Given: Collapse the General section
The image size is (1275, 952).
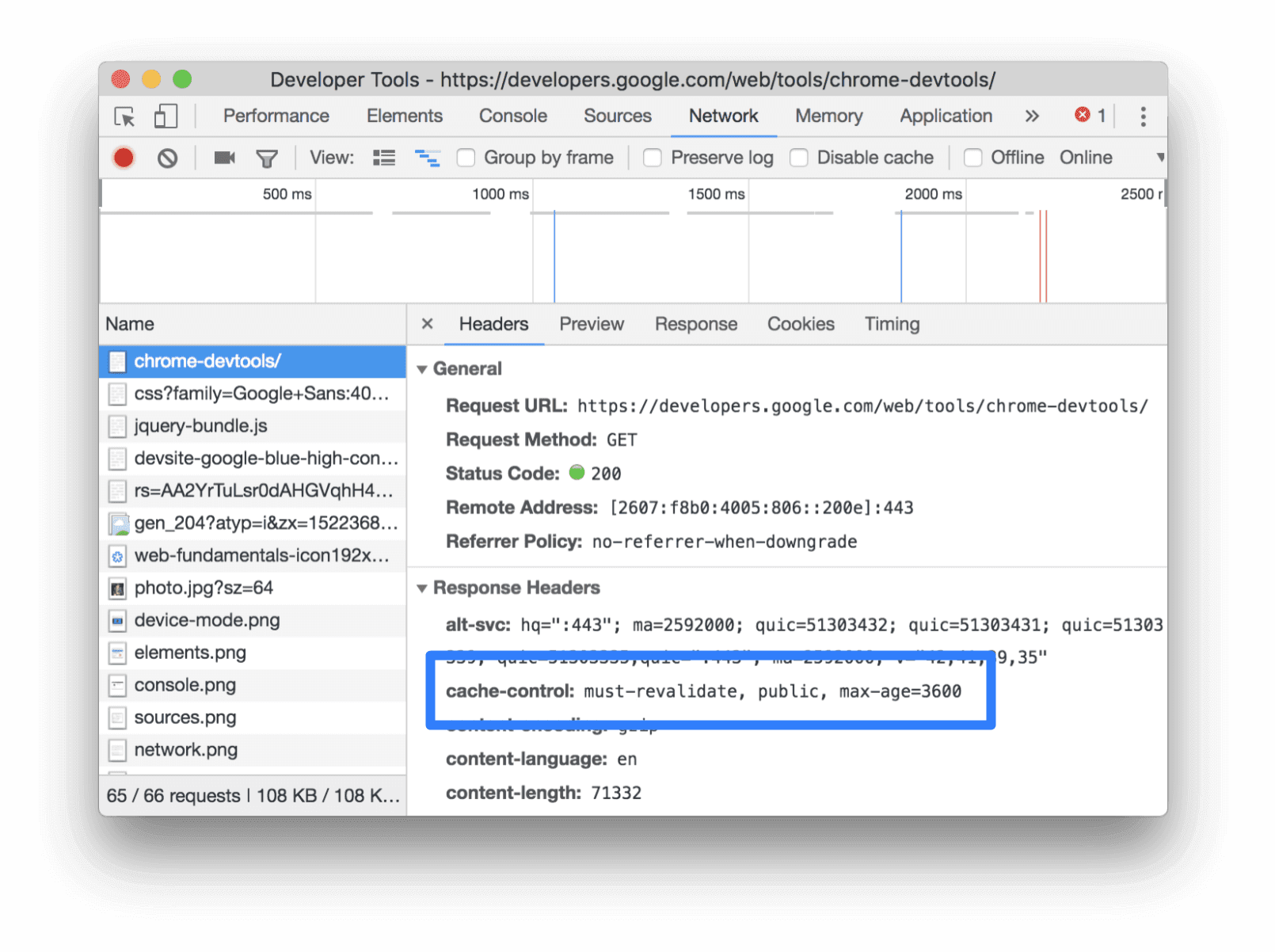Looking at the screenshot, I should coord(424,368).
